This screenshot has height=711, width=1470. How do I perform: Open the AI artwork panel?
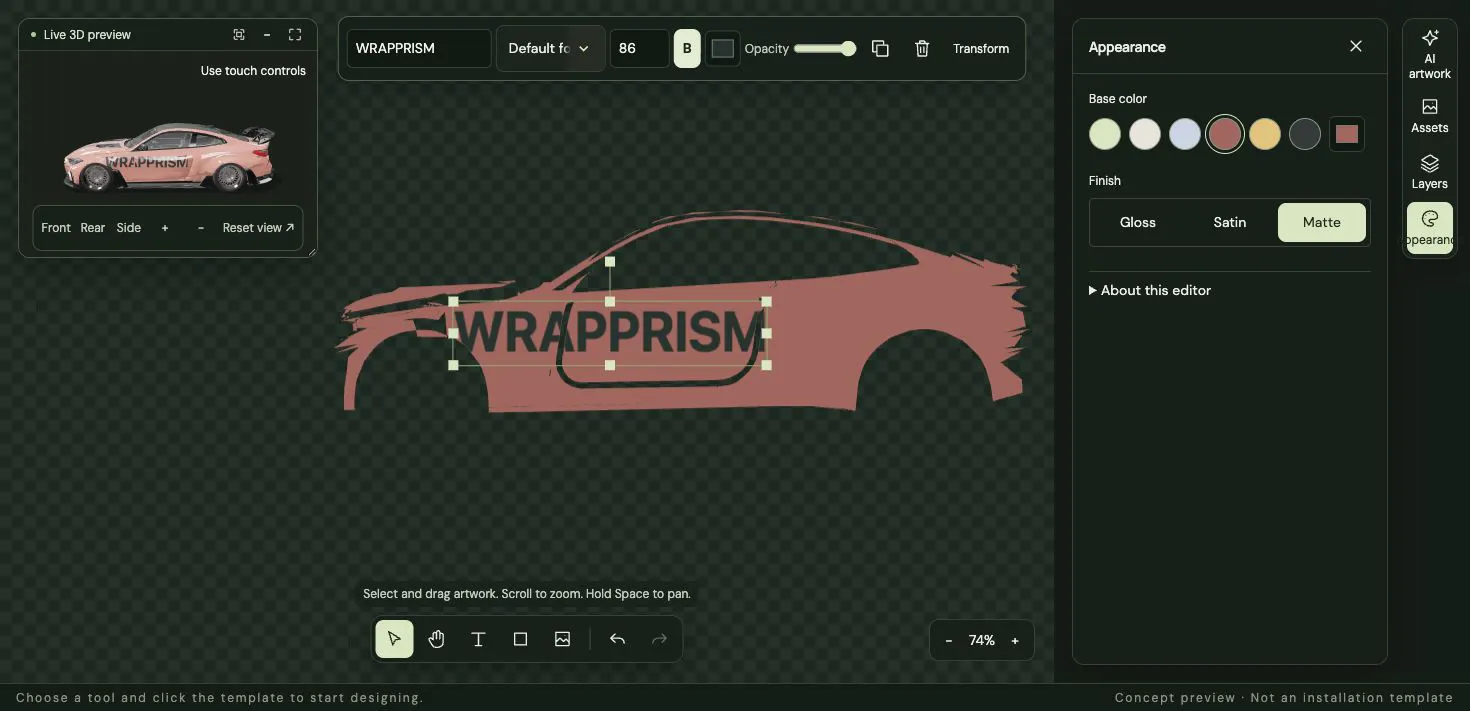coord(1429,54)
